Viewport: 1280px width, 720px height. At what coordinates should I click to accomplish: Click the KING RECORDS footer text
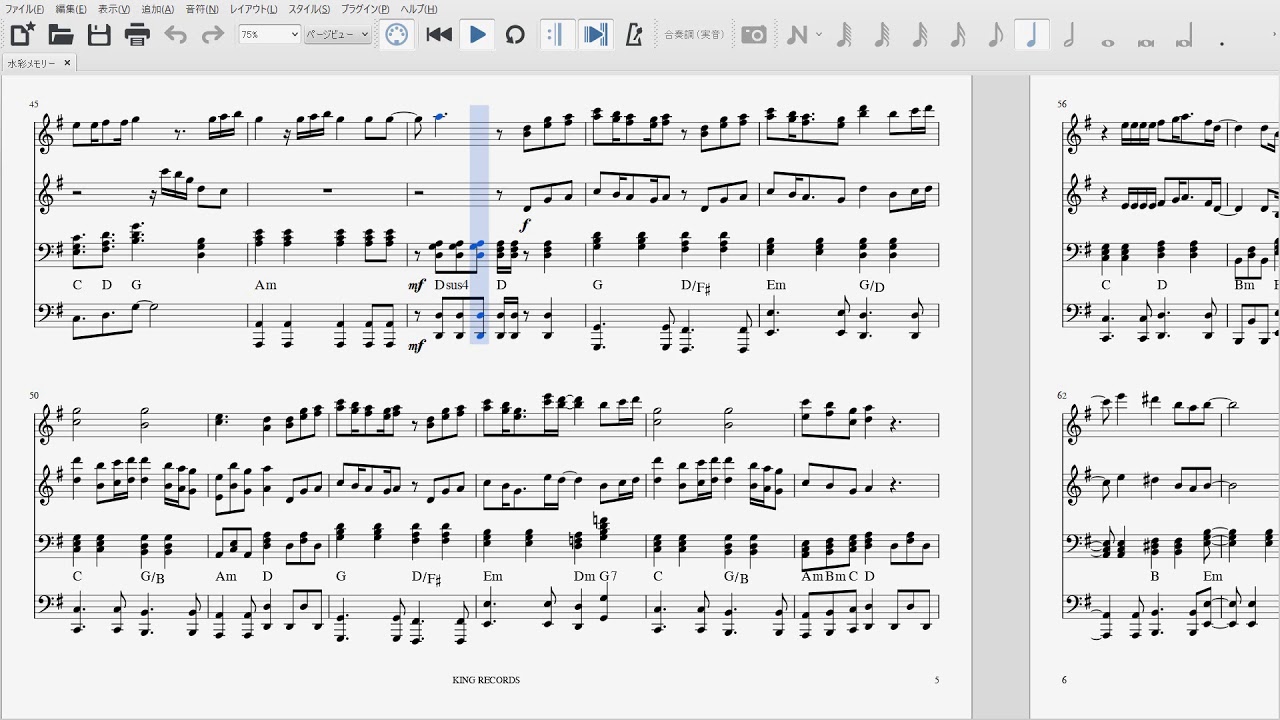(x=486, y=680)
